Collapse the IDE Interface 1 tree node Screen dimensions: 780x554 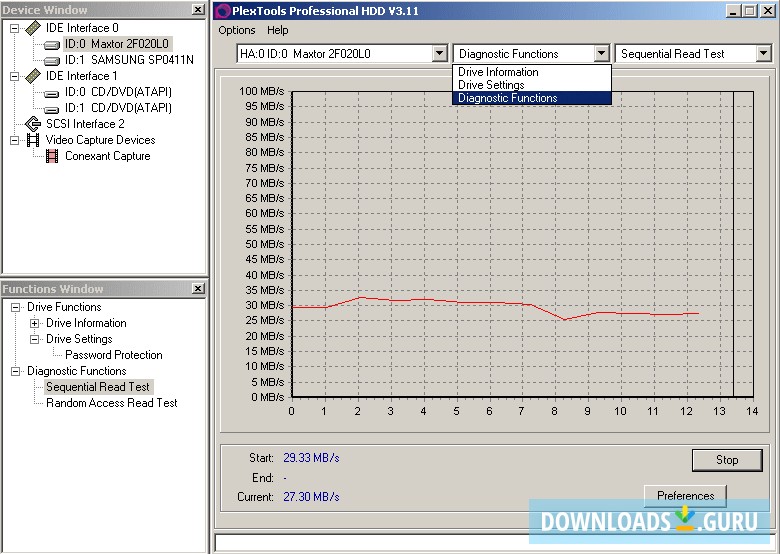click(x=15, y=76)
